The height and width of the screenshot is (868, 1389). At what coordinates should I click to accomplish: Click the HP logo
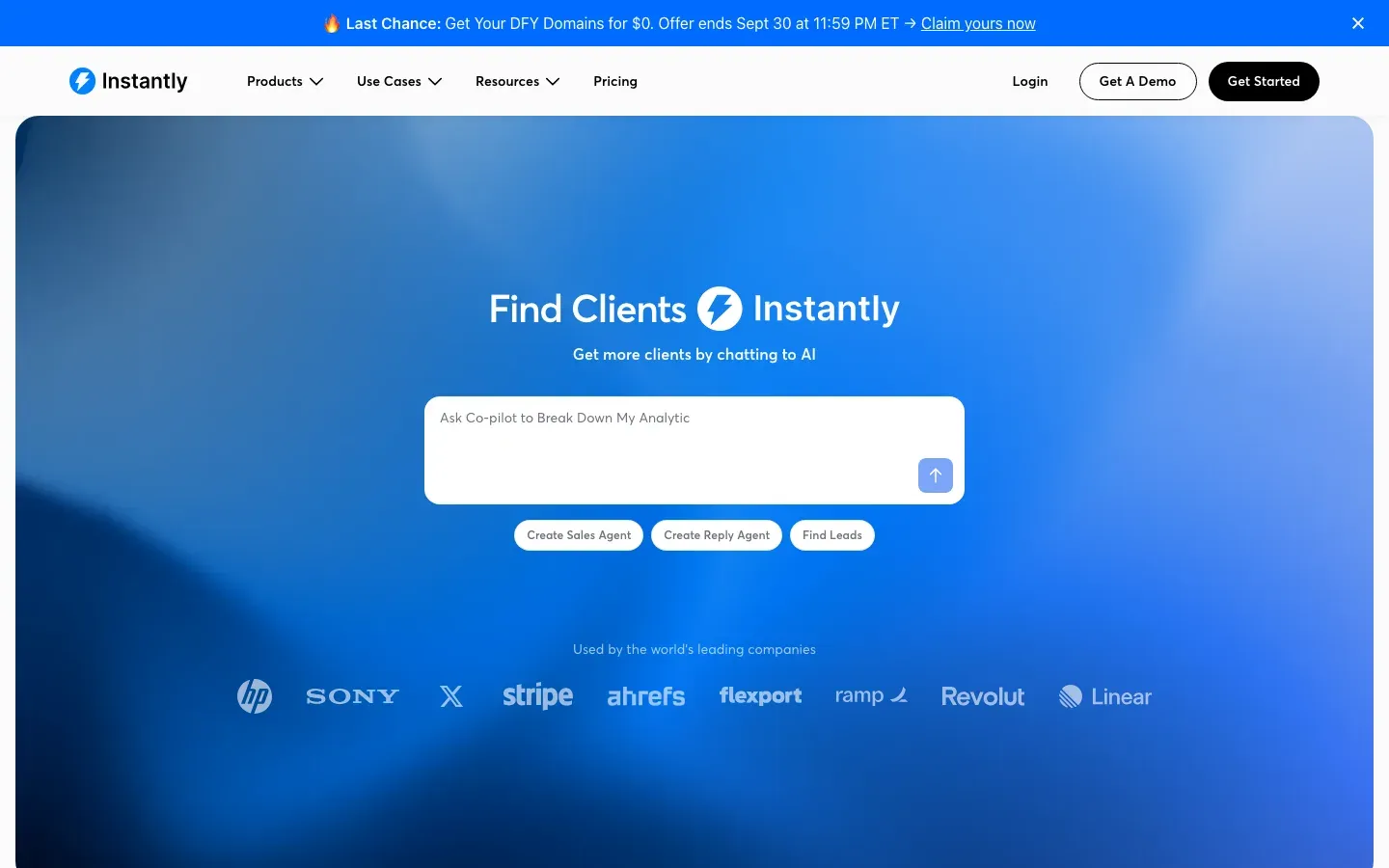255,696
